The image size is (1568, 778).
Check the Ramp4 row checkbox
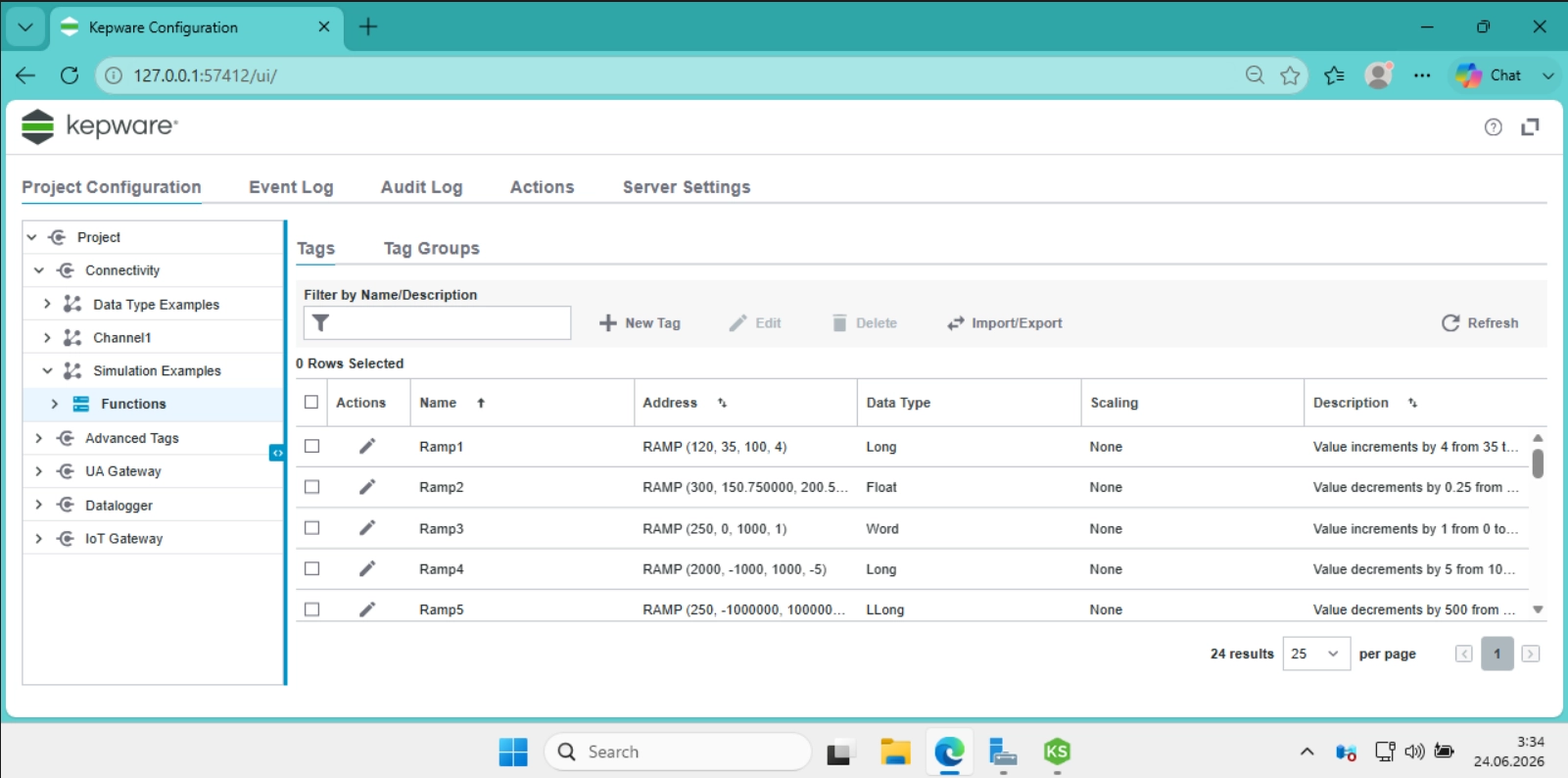[x=311, y=568]
